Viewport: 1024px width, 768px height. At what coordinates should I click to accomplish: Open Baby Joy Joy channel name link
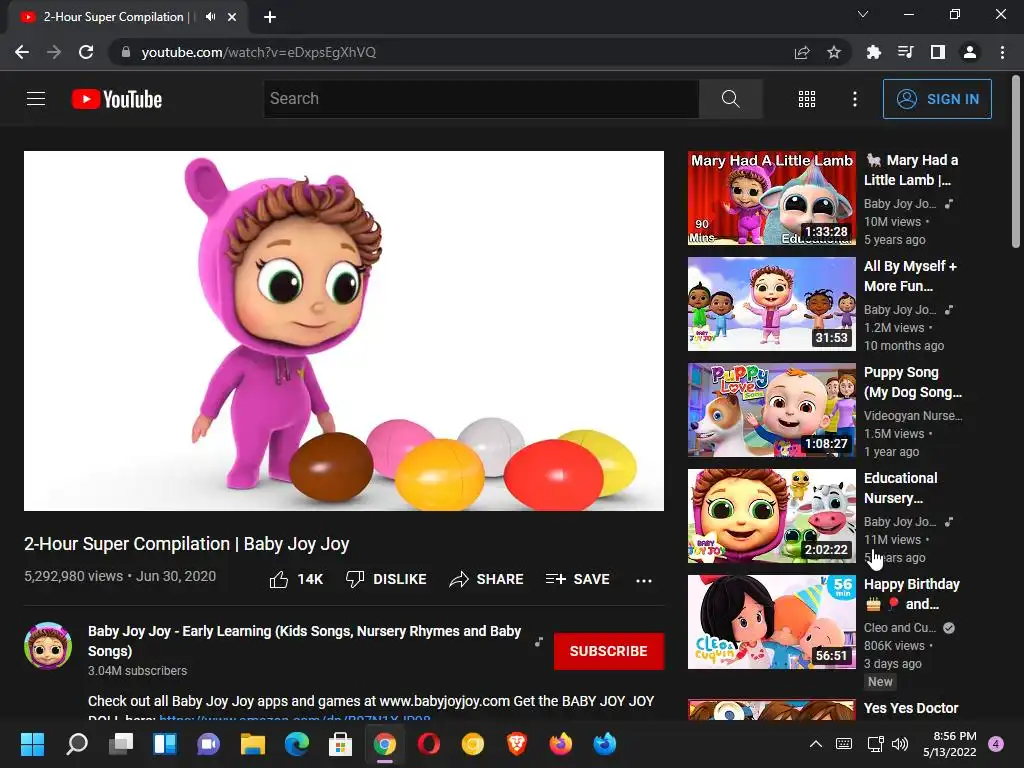coord(304,641)
